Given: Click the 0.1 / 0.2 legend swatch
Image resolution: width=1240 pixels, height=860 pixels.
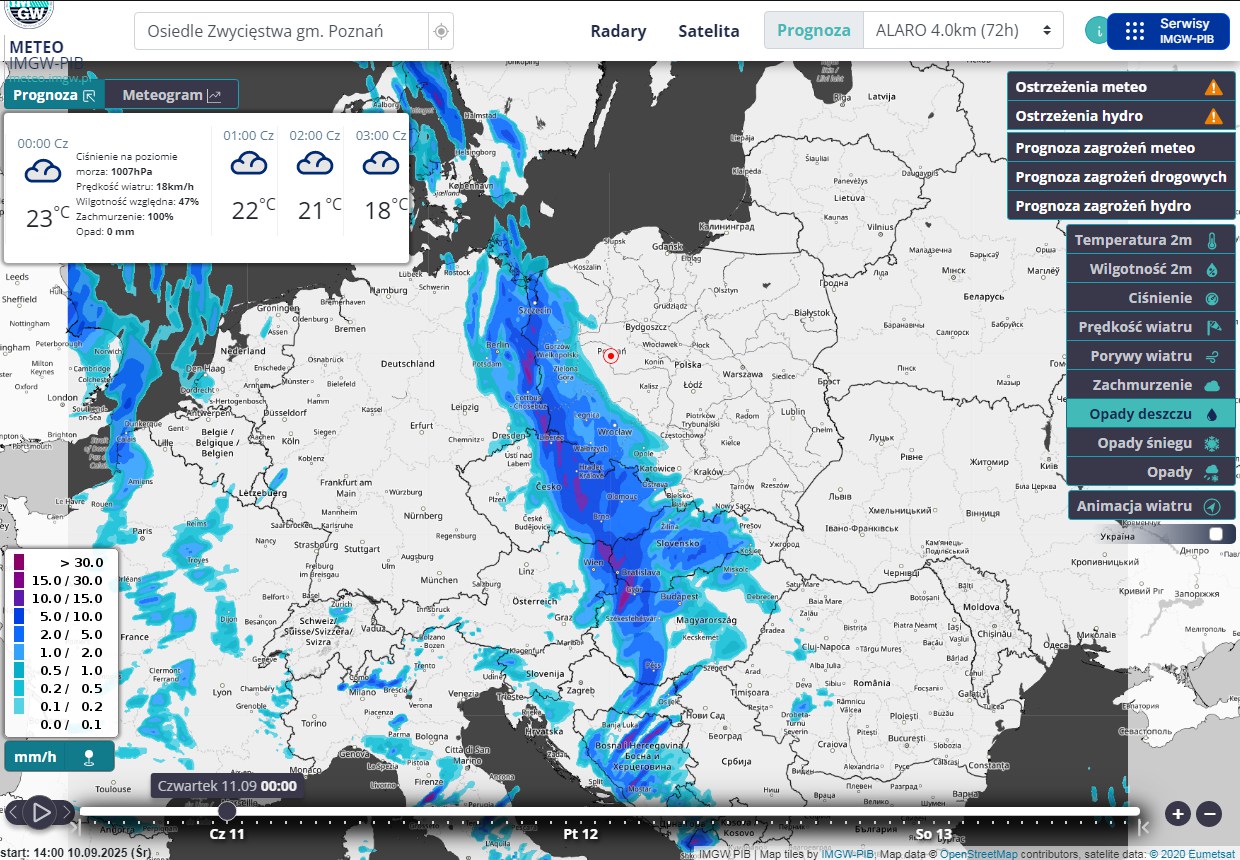Looking at the screenshot, I should coord(18,706).
